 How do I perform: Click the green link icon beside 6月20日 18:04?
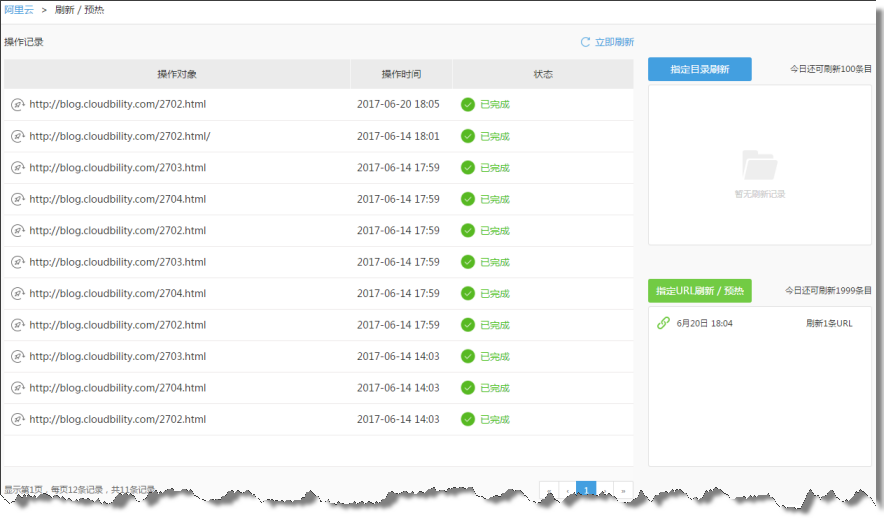662,323
